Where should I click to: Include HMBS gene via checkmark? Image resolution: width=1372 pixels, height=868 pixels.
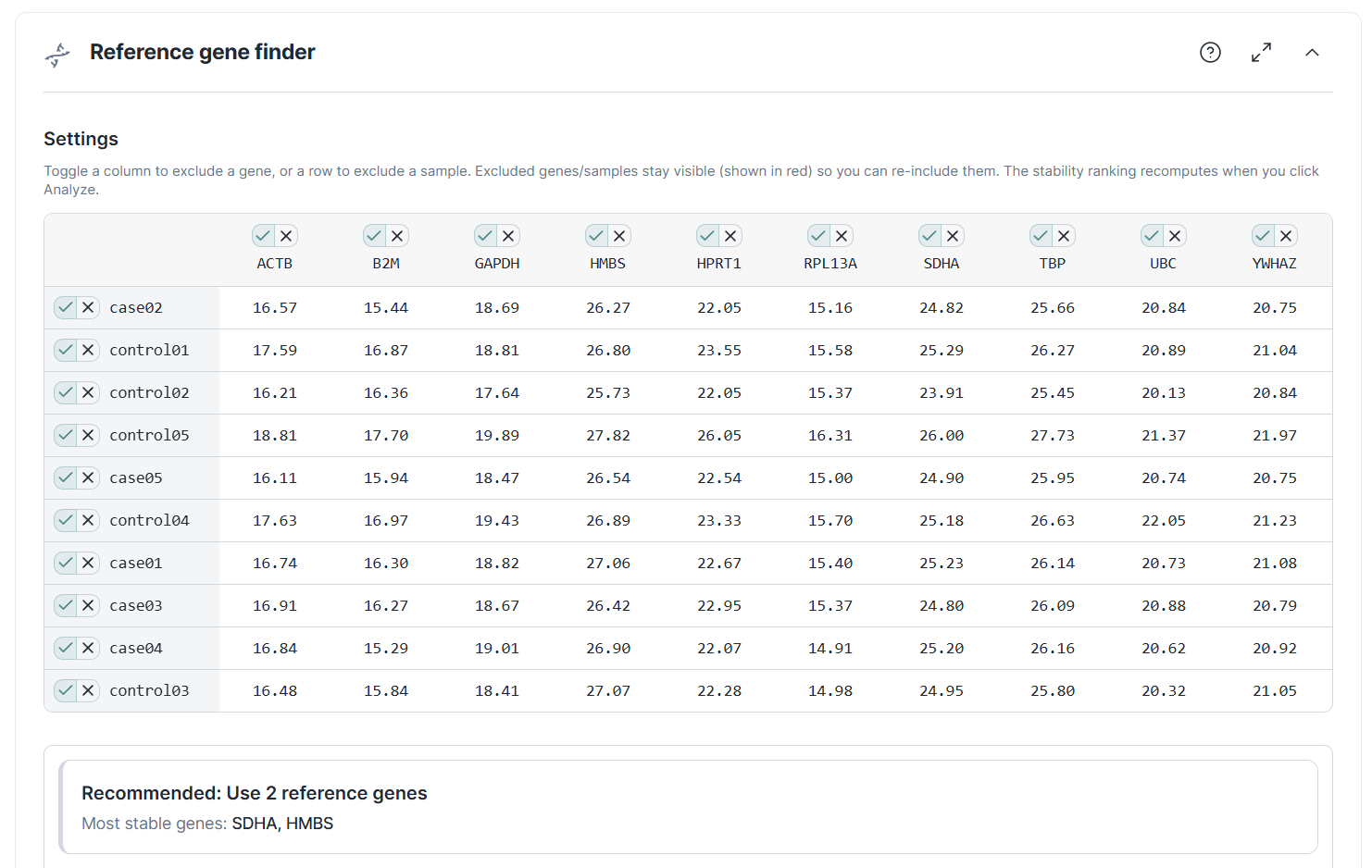tap(597, 236)
